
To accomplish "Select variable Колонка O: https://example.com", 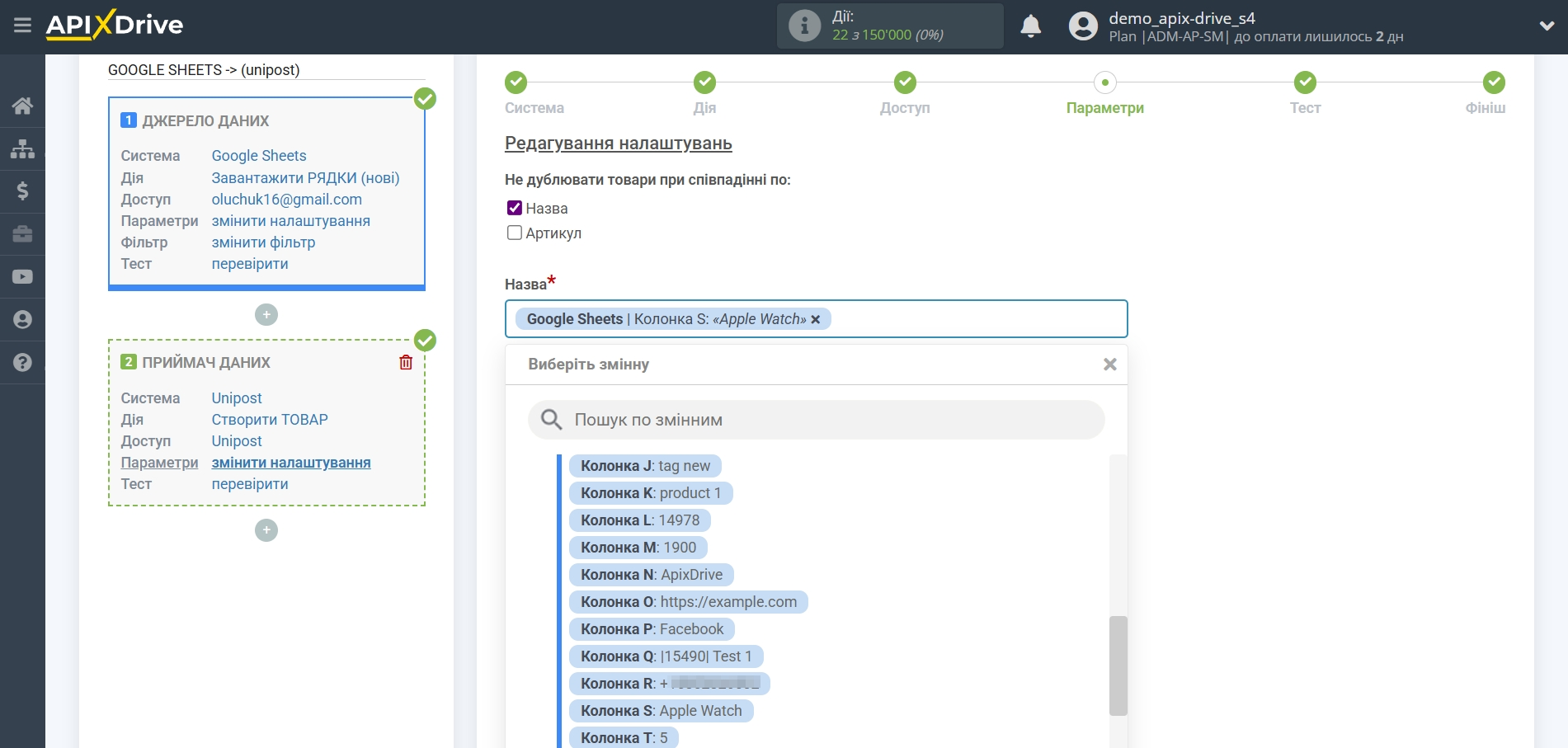I will [689, 602].
